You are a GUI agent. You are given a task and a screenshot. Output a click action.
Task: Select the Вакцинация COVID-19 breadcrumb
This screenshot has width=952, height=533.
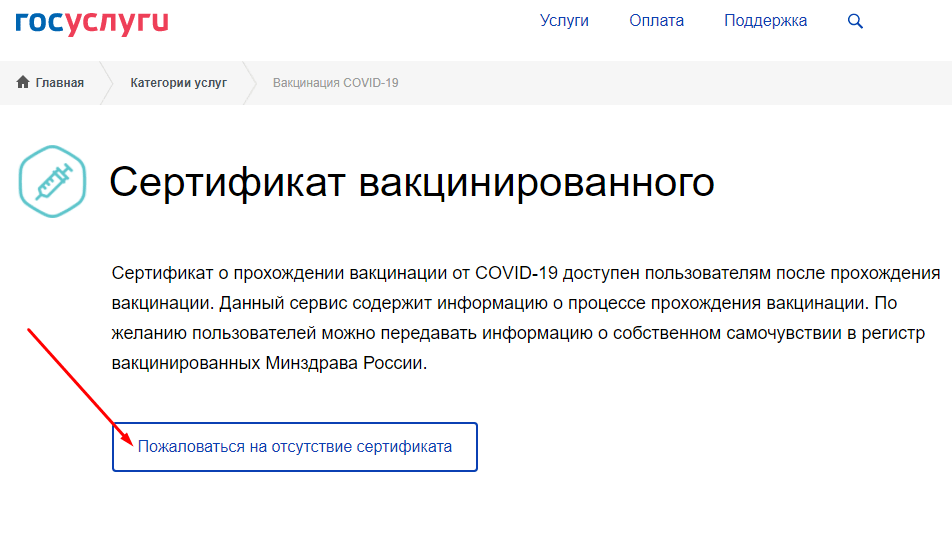(x=335, y=83)
